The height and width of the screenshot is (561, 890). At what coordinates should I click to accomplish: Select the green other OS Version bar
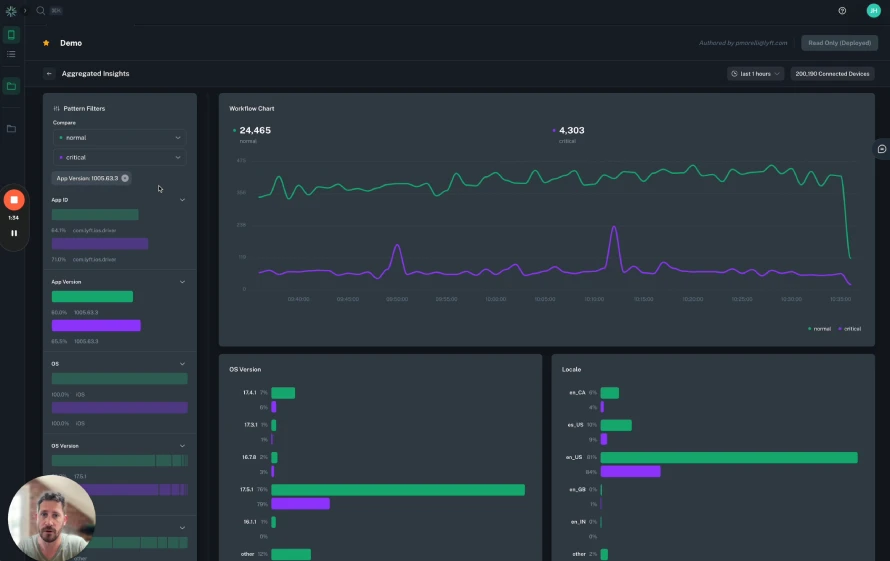[x=291, y=554]
